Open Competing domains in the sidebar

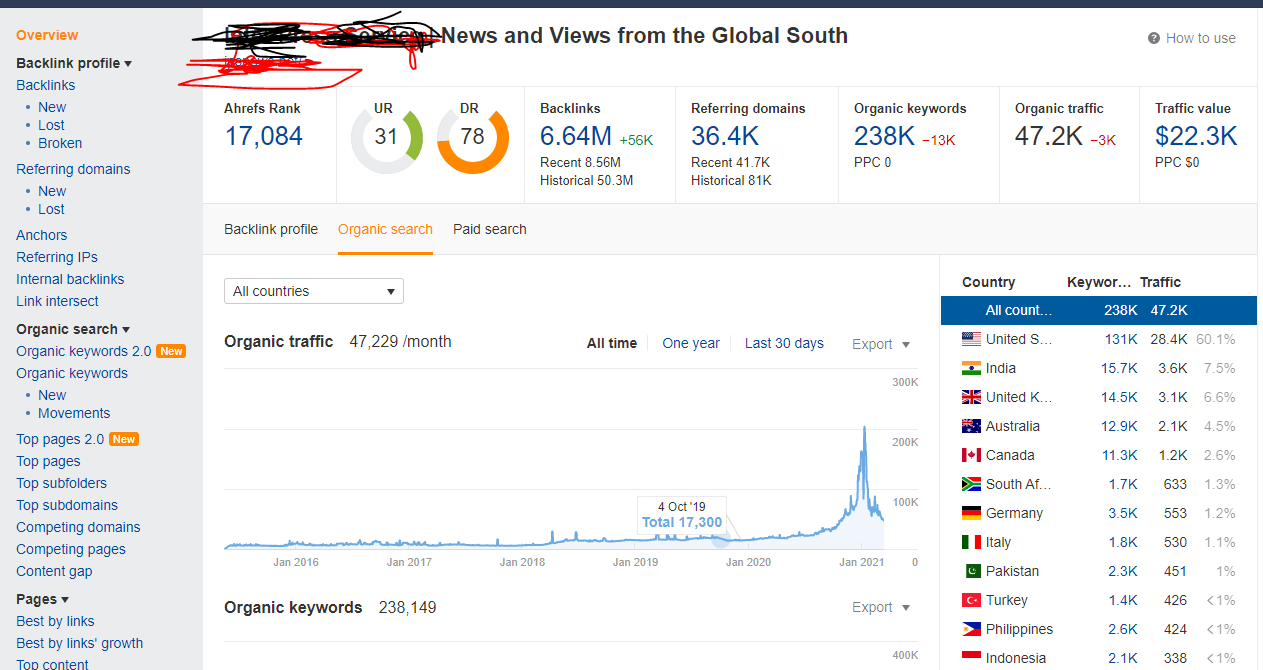click(x=78, y=527)
